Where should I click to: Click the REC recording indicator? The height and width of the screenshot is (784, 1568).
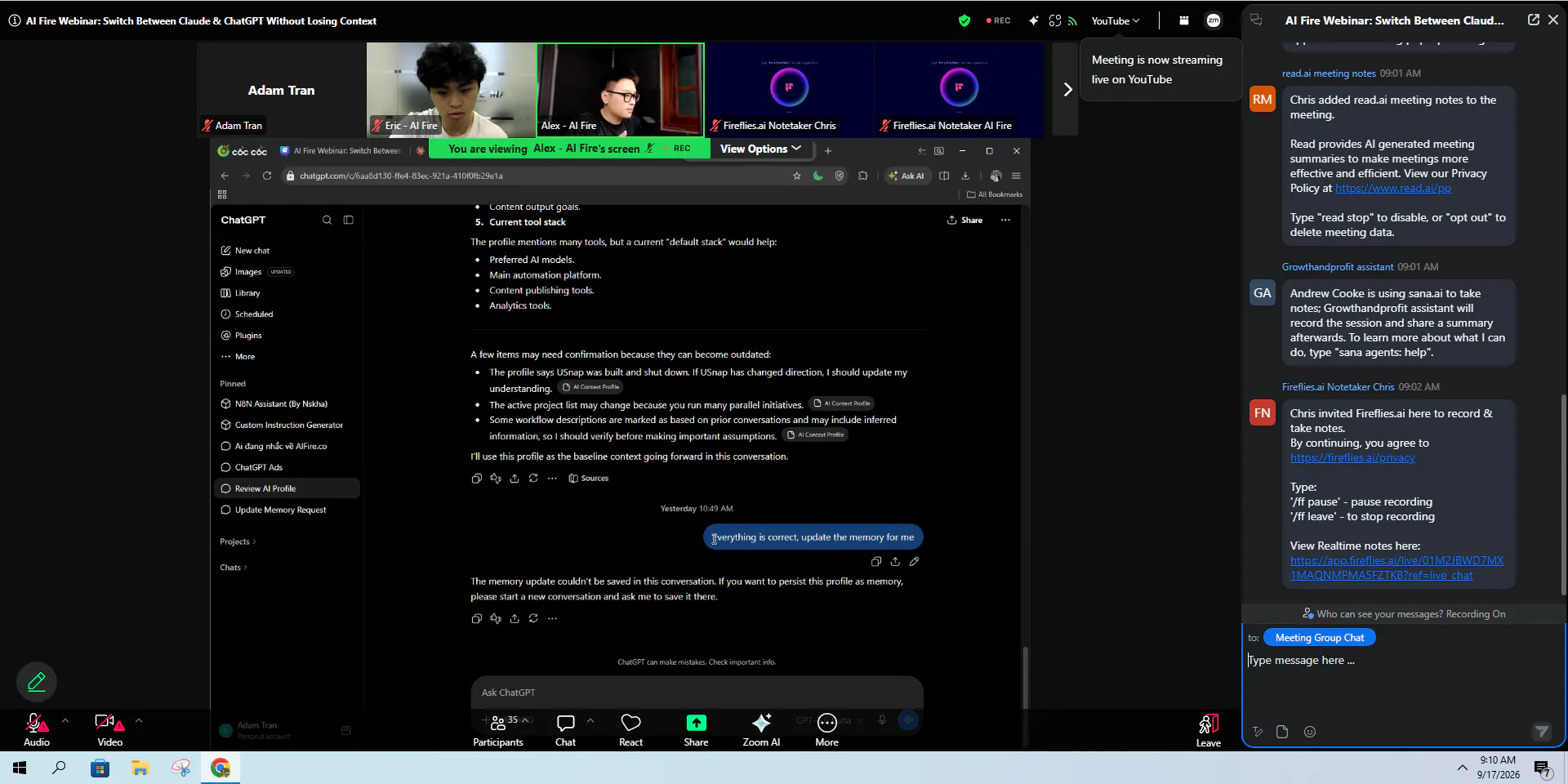[x=998, y=20]
